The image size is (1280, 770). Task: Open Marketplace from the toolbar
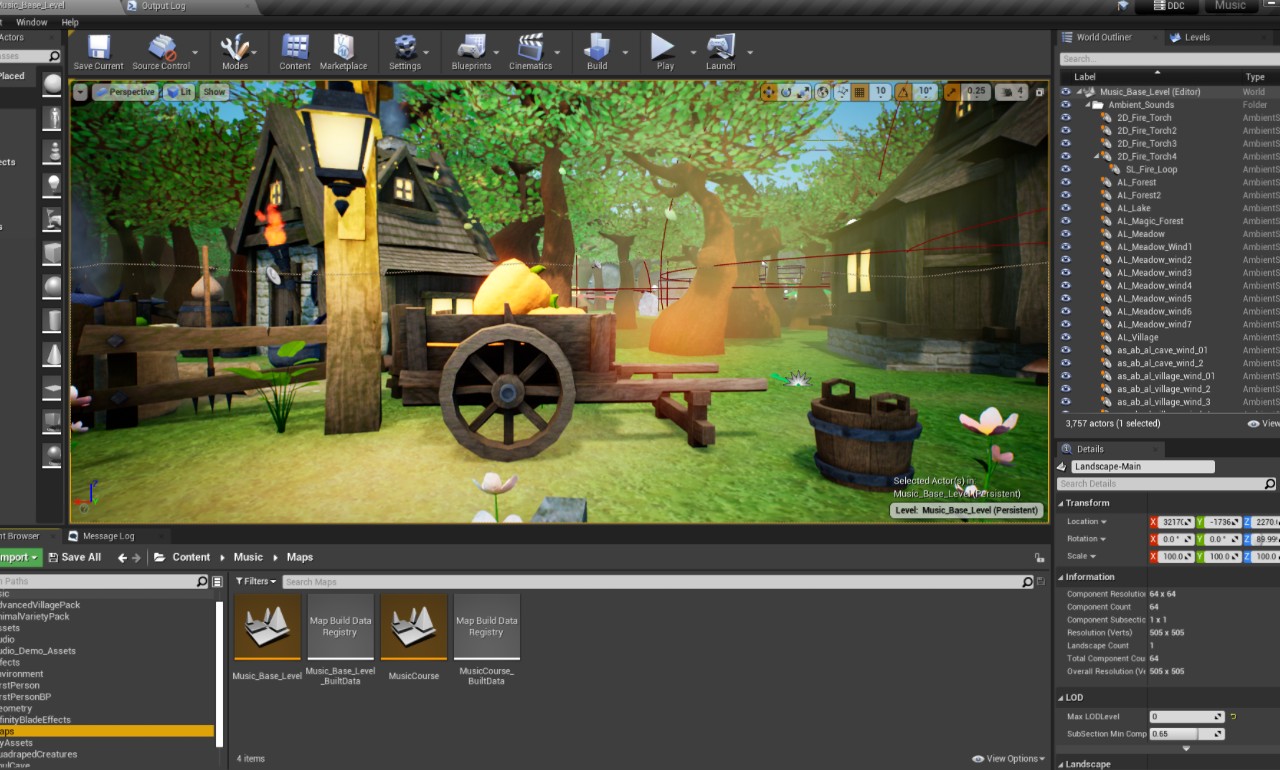click(343, 48)
